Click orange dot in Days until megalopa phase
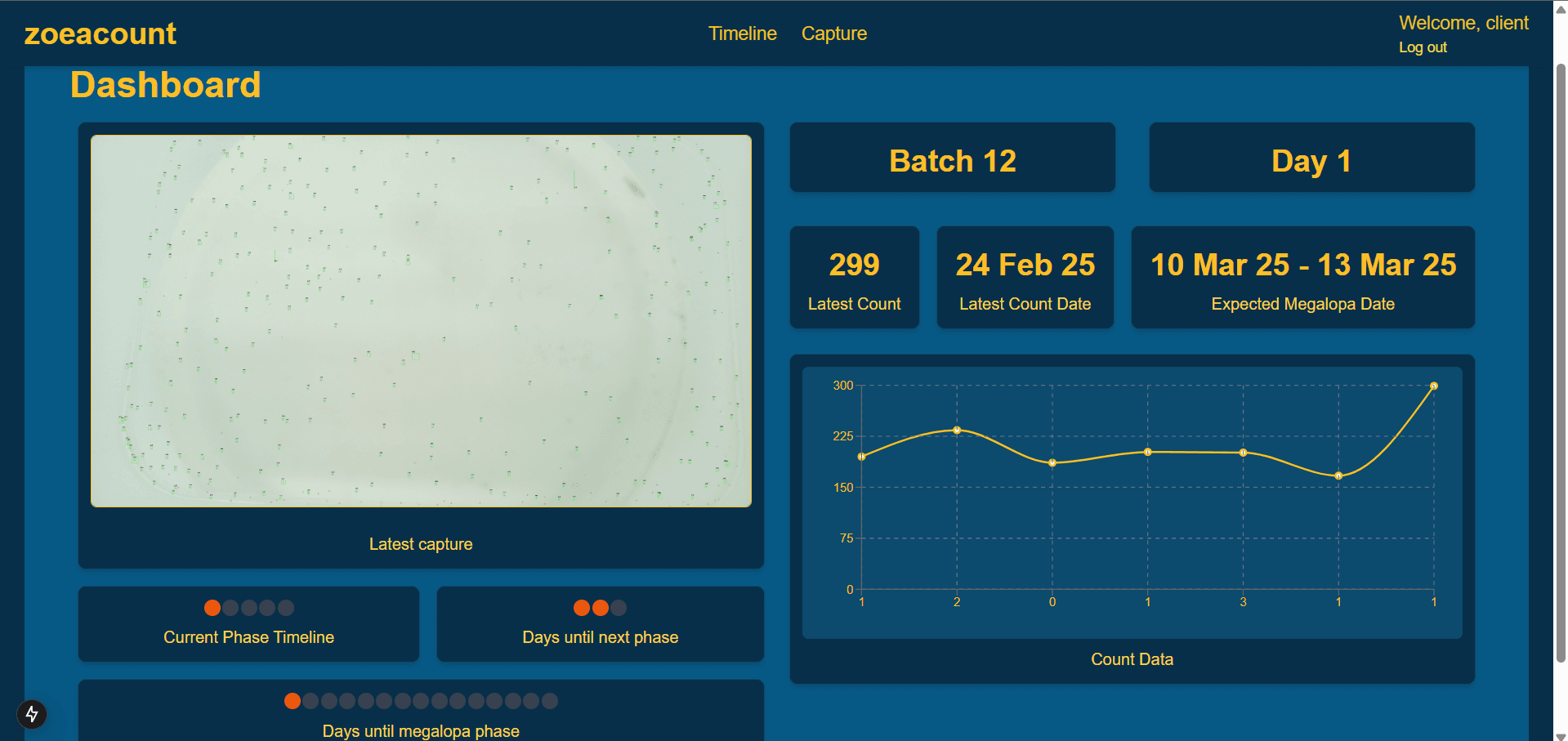Image resolution: width=1568 pixels, height=741 pixels. tap(292, 701)
